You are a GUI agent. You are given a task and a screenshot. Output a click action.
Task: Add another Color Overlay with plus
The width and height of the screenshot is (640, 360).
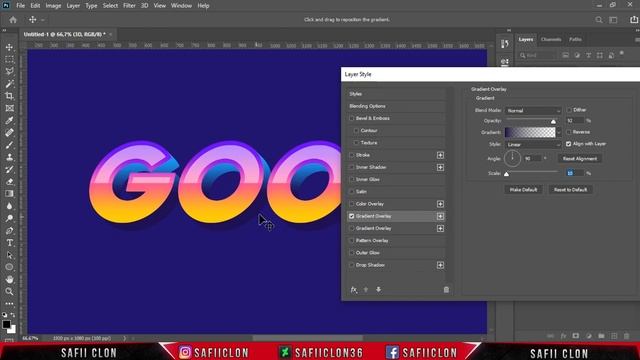click(x=440, y=204)
